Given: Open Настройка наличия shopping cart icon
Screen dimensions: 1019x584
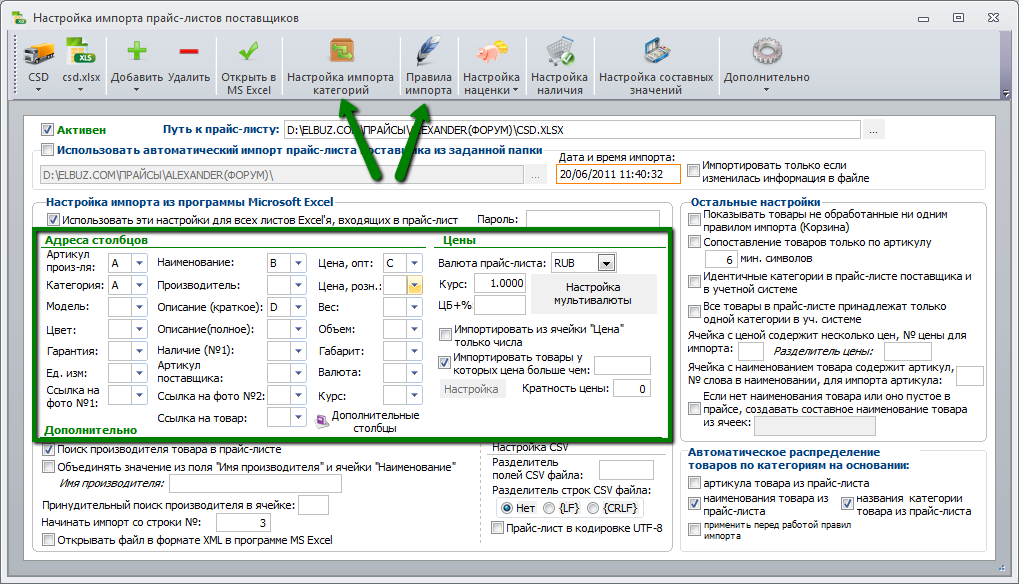Looking at the screenshot, I should click(560, 51).
